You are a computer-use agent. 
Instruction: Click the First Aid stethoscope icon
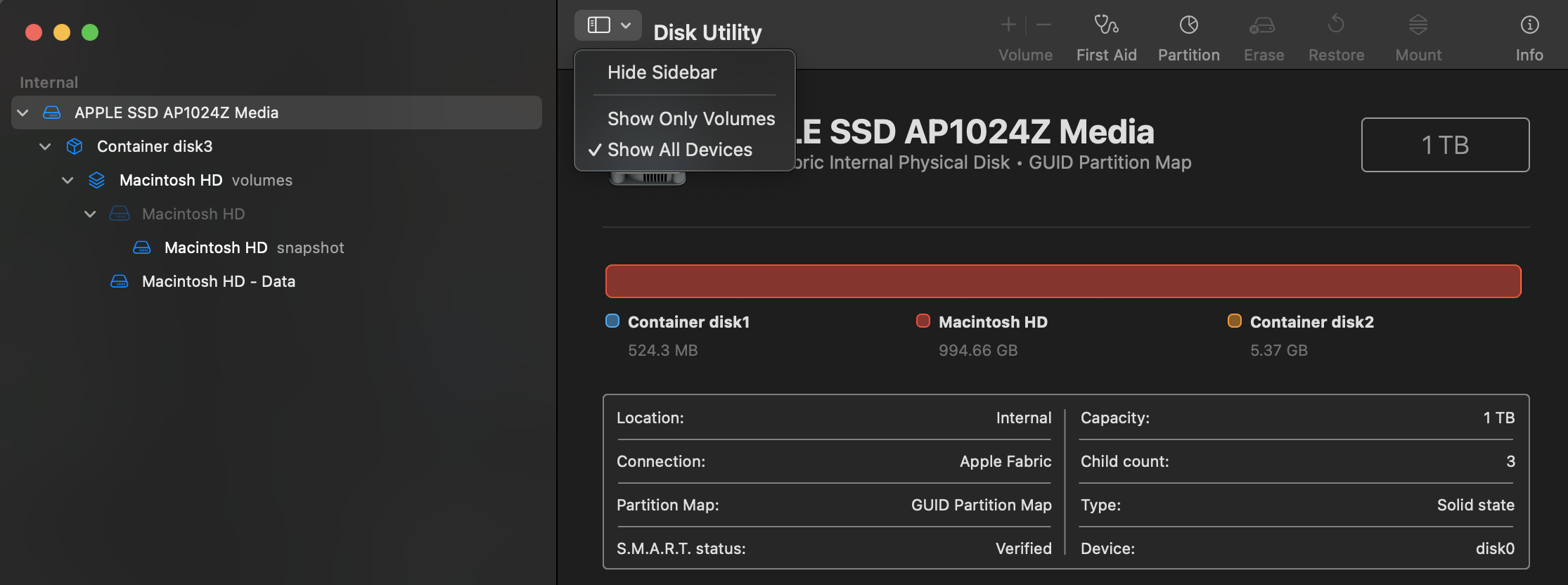tap(1106, 25)
